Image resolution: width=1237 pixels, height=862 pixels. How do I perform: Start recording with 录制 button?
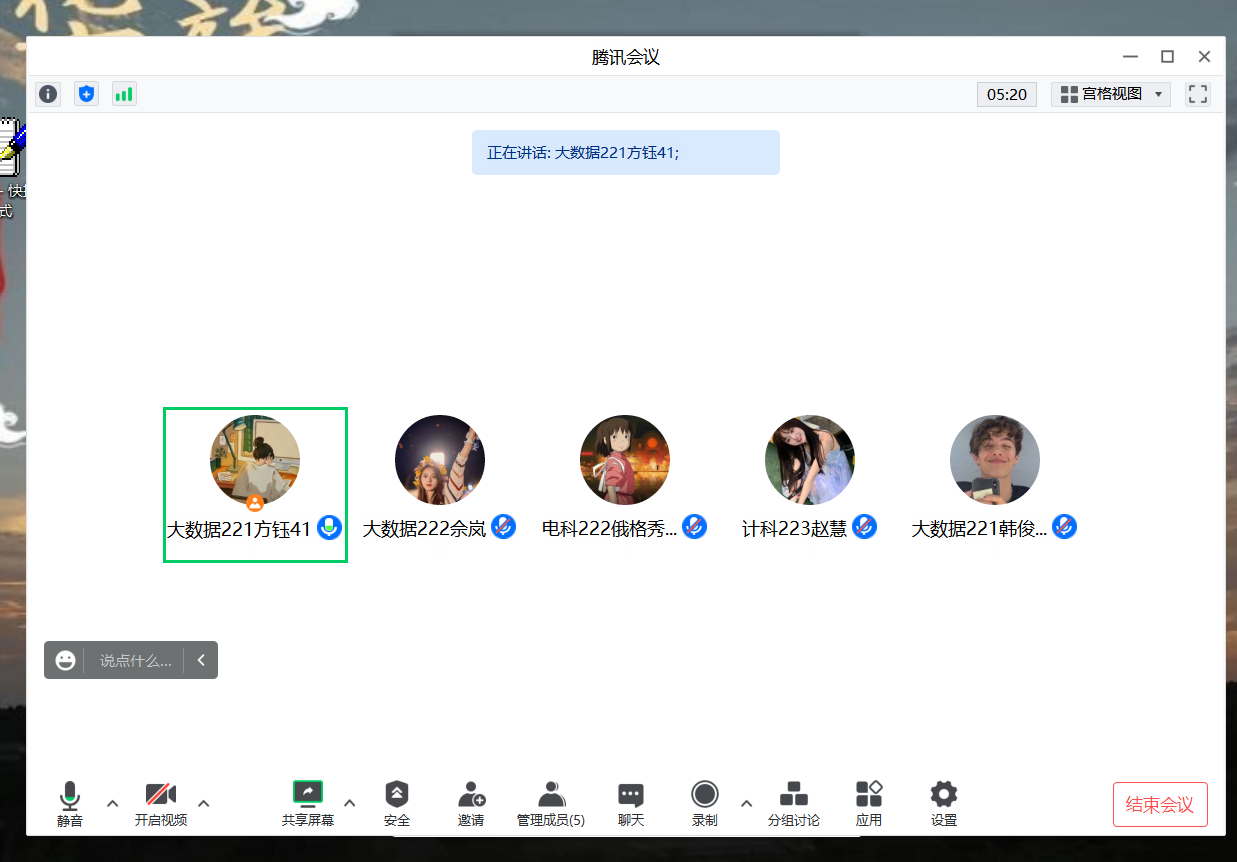click(704, 802)
